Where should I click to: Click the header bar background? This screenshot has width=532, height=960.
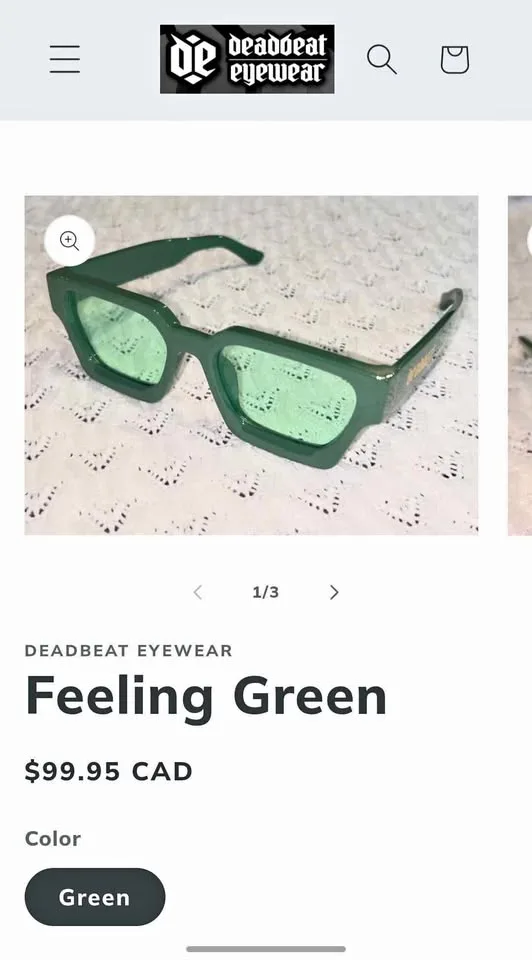(266, 59)
